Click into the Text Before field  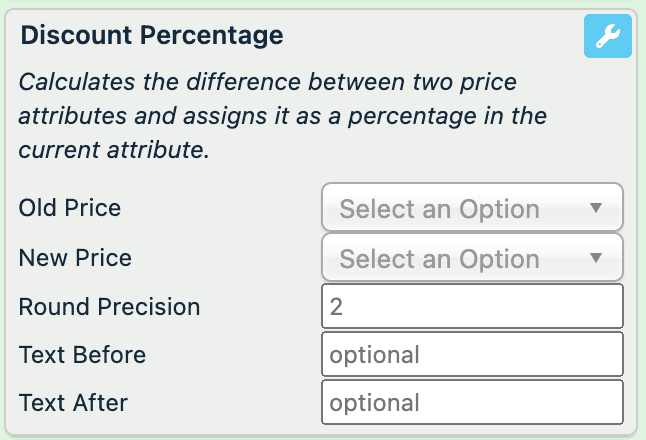tap(472, 354)
